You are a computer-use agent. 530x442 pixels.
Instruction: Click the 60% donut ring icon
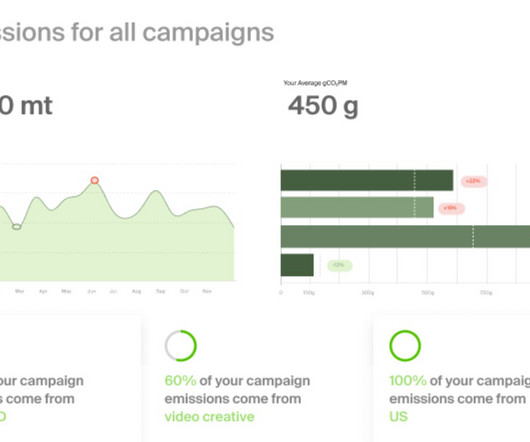pos(180,346)
